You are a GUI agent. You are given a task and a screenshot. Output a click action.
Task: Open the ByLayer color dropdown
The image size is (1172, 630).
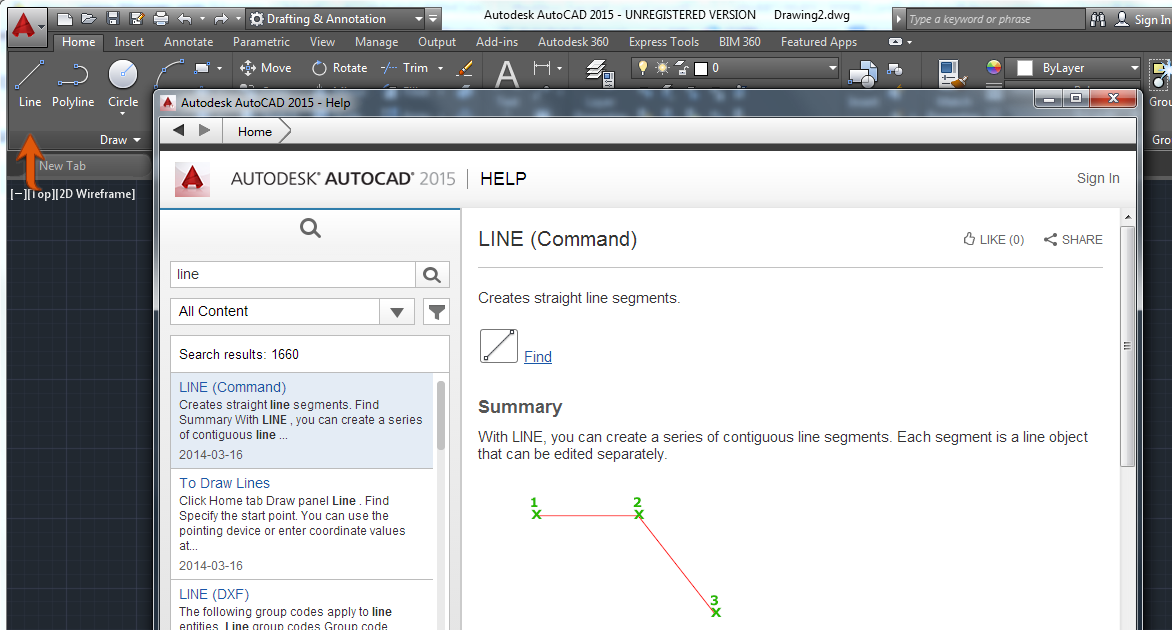(x=1134, y=68)
